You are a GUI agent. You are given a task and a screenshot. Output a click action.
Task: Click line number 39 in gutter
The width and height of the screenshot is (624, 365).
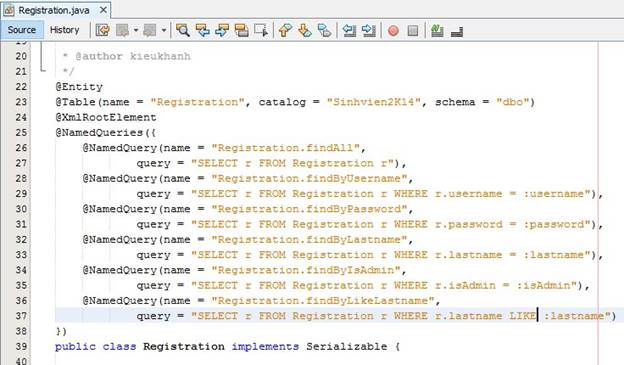pyautogui.click(x=21, y=346)
